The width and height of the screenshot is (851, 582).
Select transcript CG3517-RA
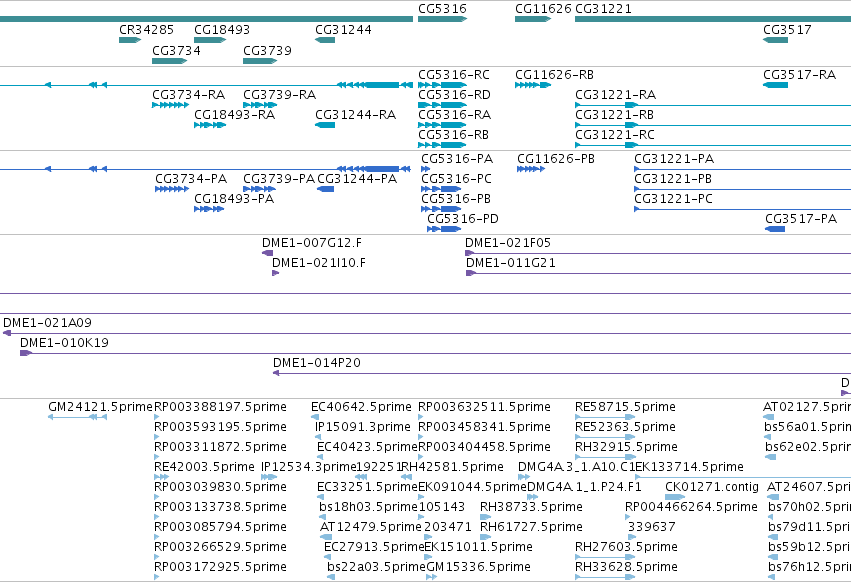coord(776,85)
